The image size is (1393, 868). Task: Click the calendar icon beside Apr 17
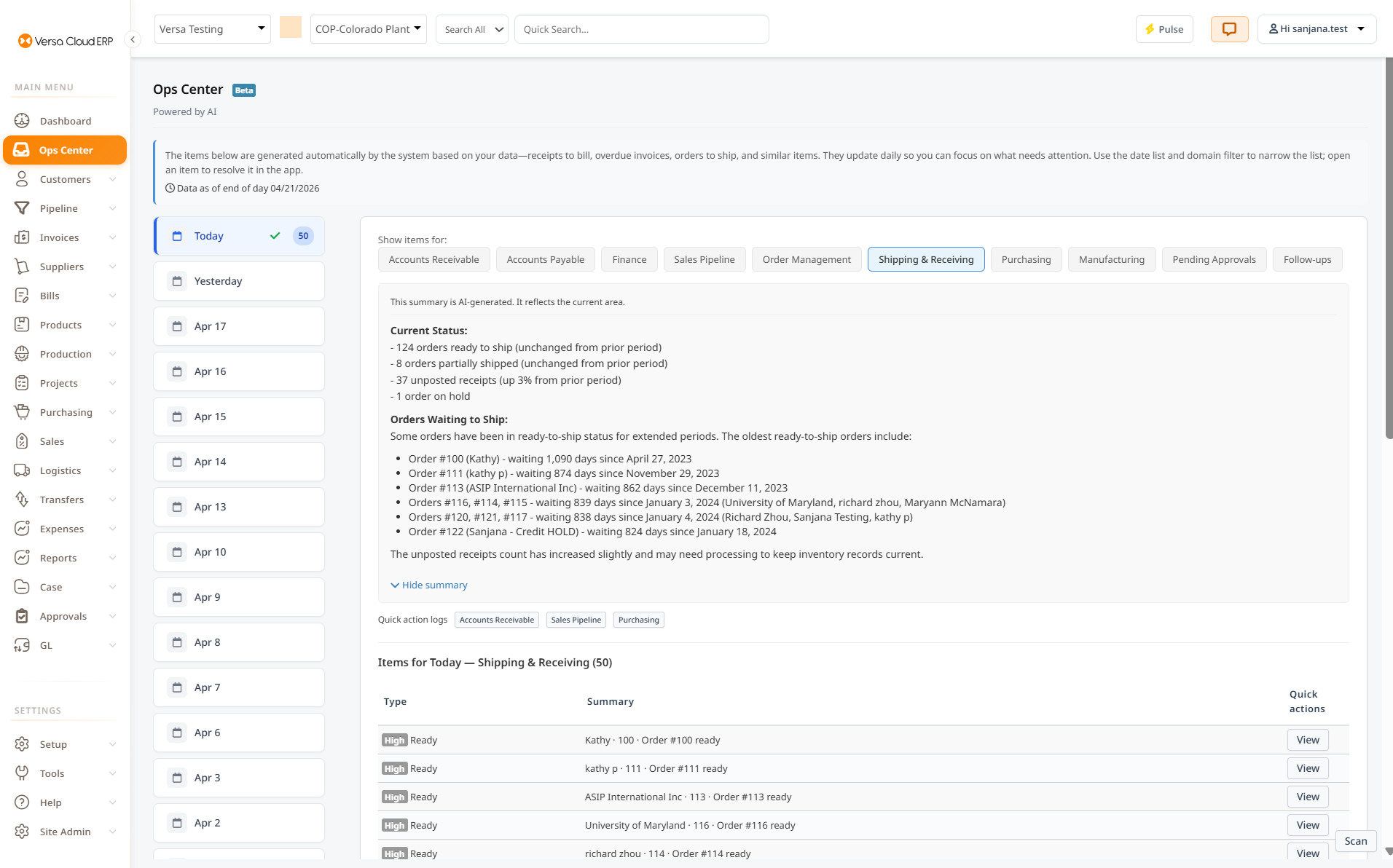tap(177, 326)
